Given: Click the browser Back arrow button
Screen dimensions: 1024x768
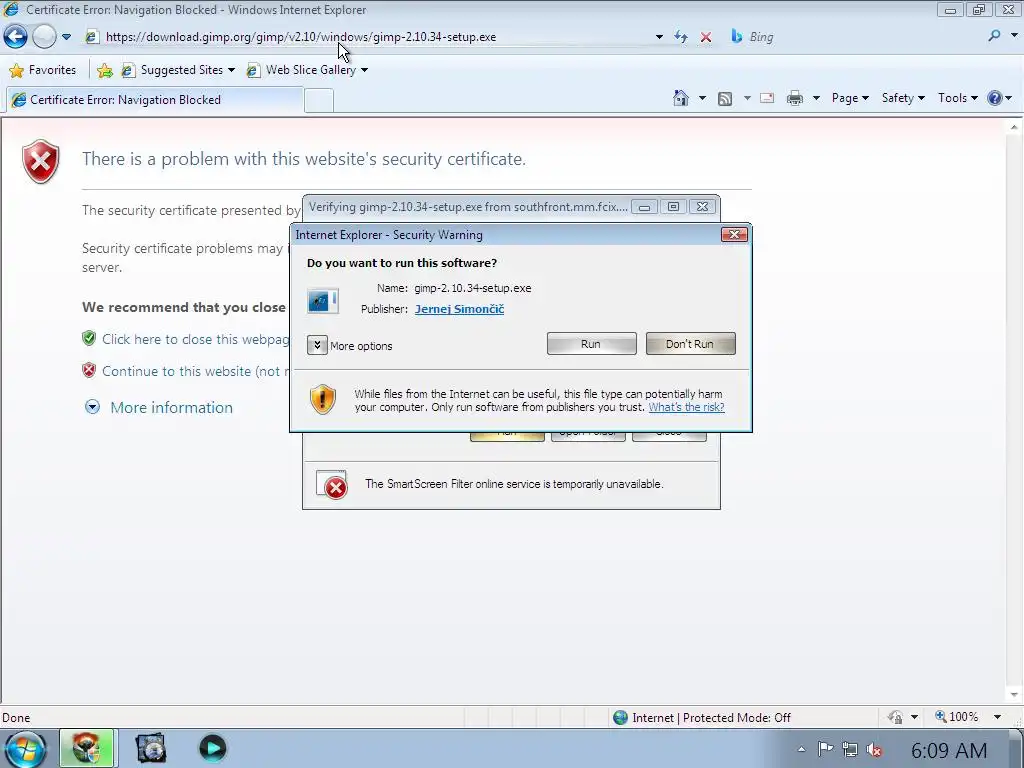Looking at the screenshot, I should tap(16, 37).
